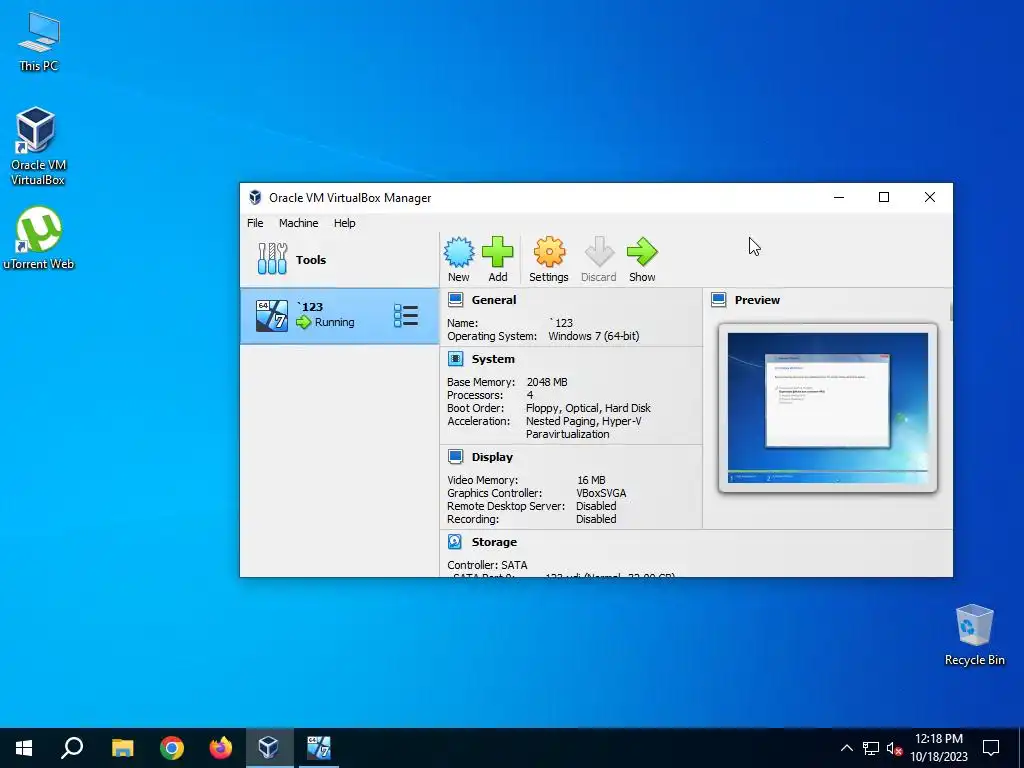This screenshot has width=1024, height=768.
Task: Click the VirtualBox logo in title bar
Action: 255,197
